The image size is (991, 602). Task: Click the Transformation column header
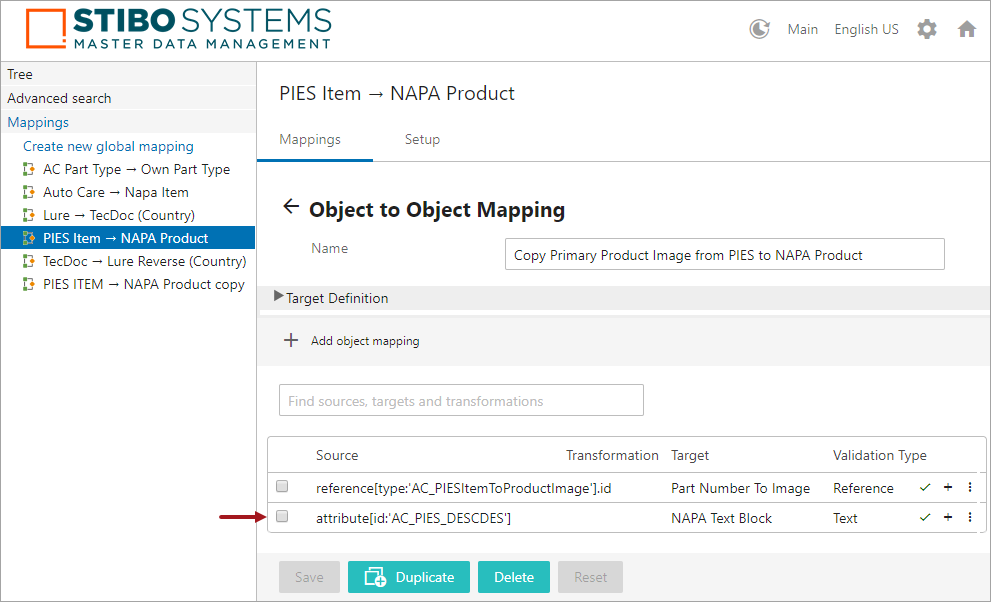click(612, 455)
